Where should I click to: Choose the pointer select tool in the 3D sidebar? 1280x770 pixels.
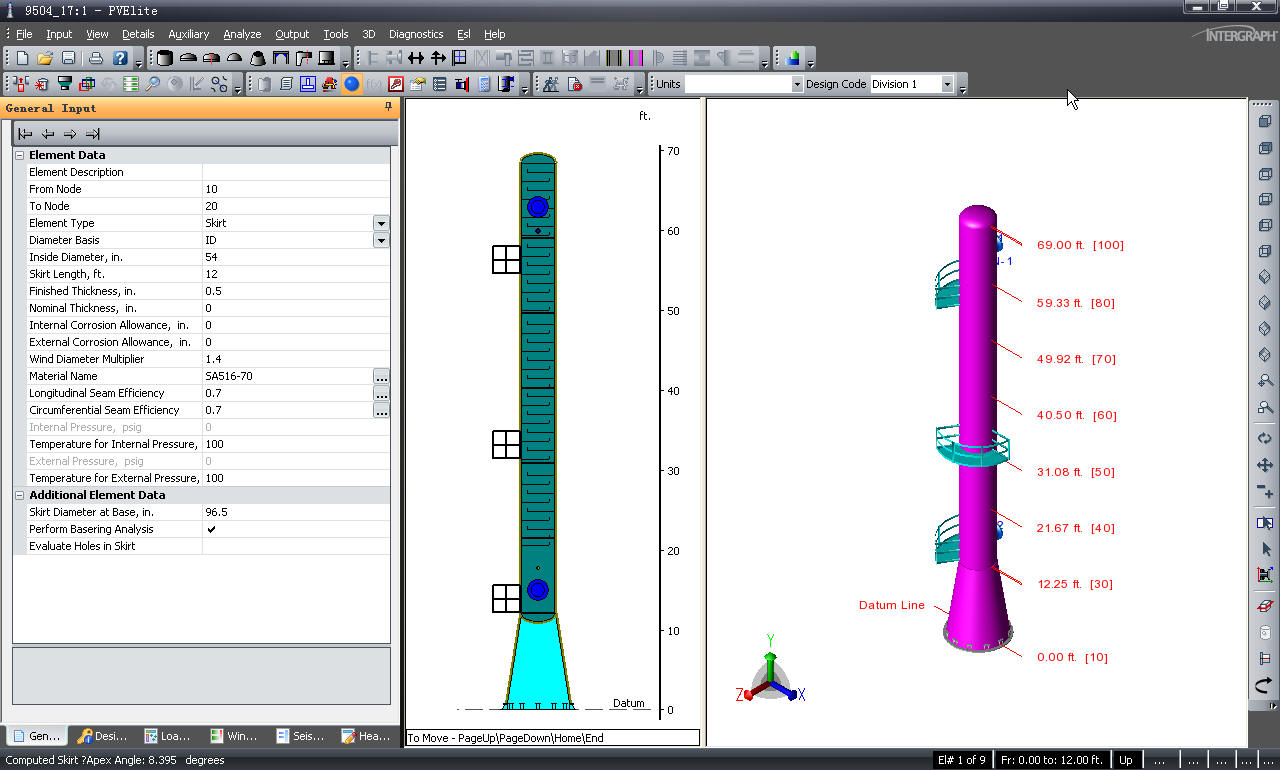tap(1265, 549)
